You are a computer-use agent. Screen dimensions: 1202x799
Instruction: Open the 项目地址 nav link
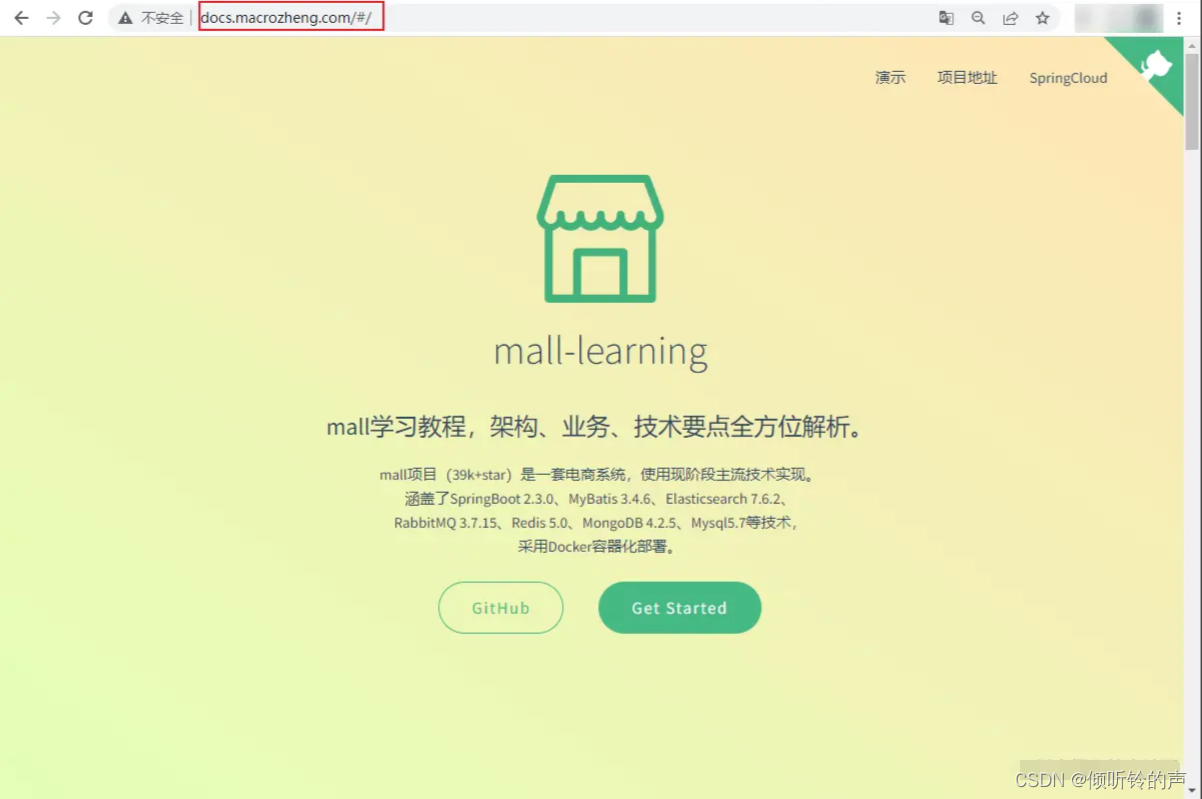[x=967, y=78]
